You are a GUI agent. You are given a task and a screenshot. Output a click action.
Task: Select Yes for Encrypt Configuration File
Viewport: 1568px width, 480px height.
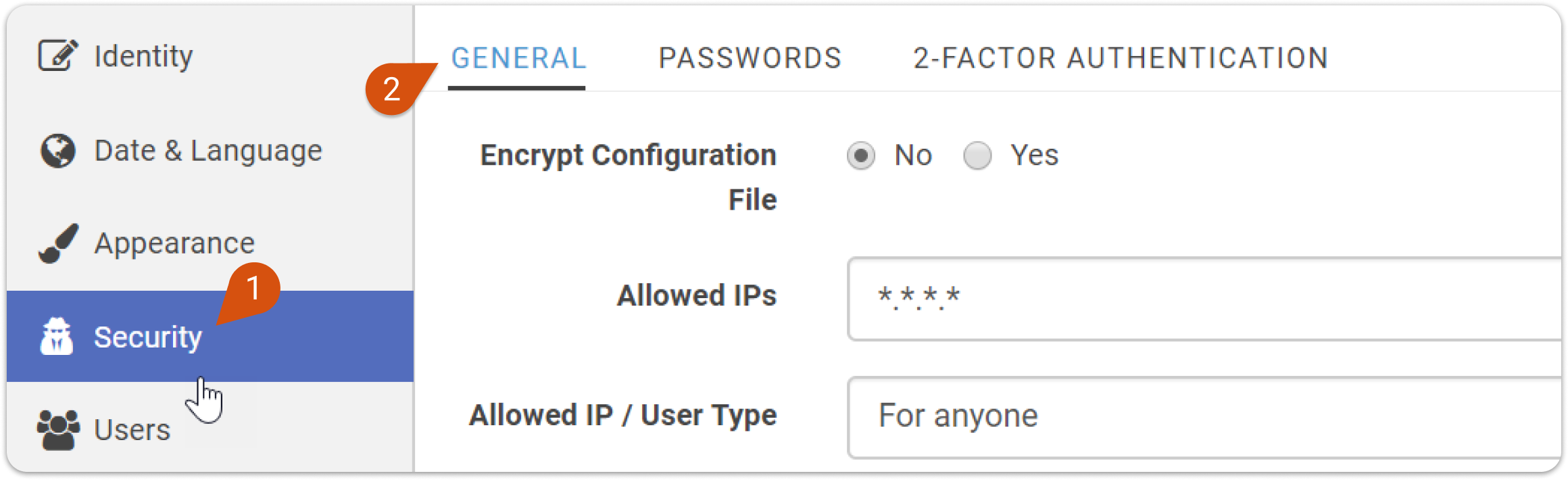(977, 155)
